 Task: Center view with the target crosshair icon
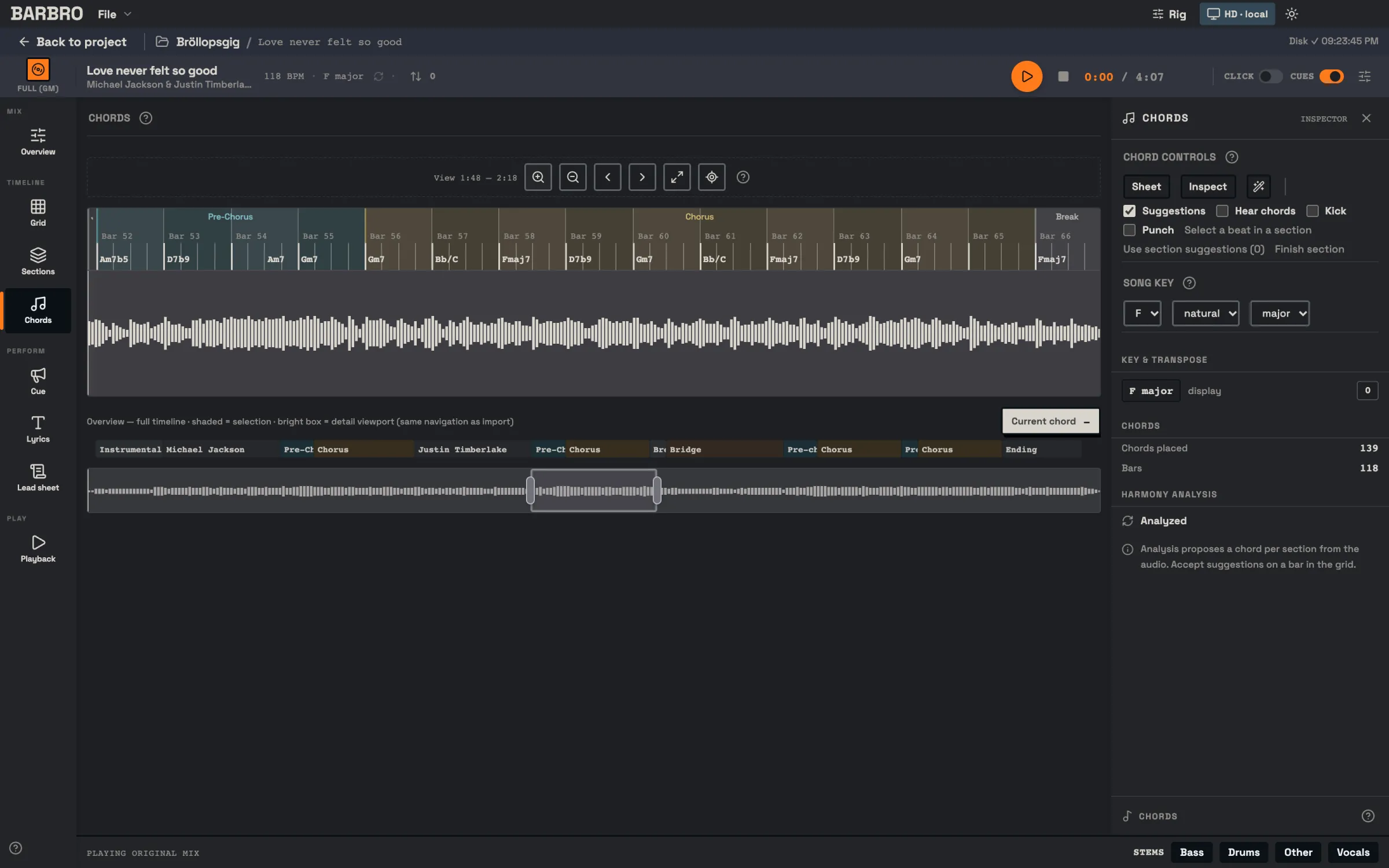click(x=712, y=177)
